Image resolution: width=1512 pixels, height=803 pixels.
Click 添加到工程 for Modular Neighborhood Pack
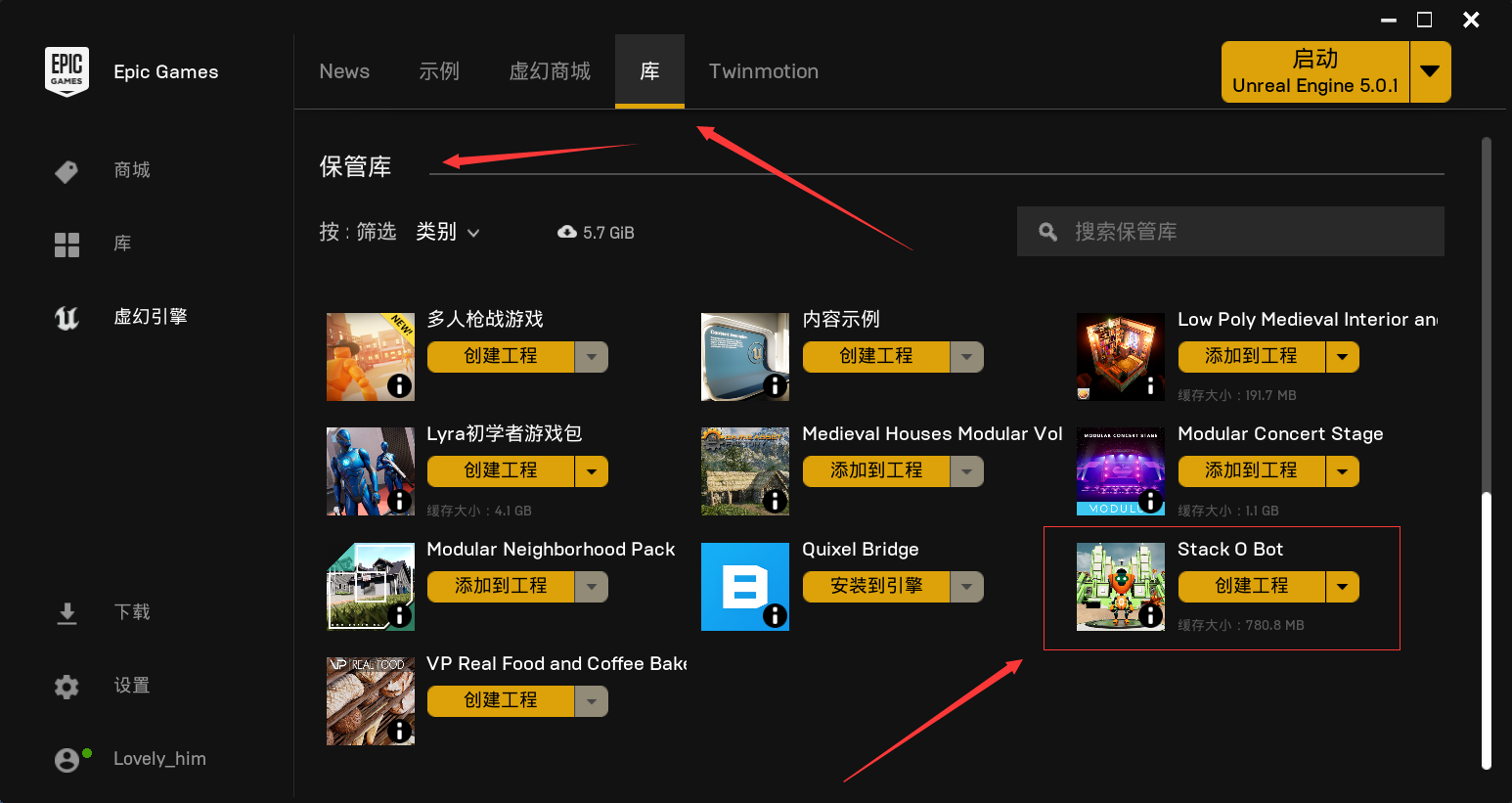(501, 587)
